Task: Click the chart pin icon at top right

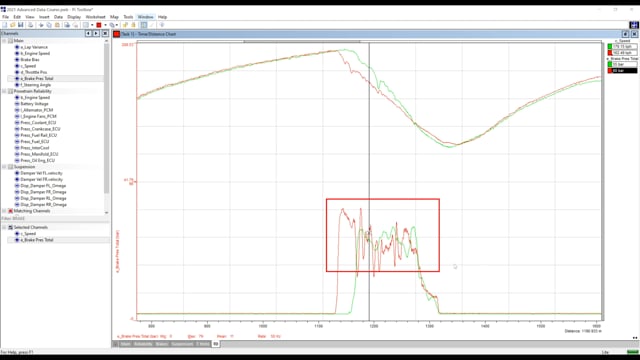Action: [x=625, y=34]
